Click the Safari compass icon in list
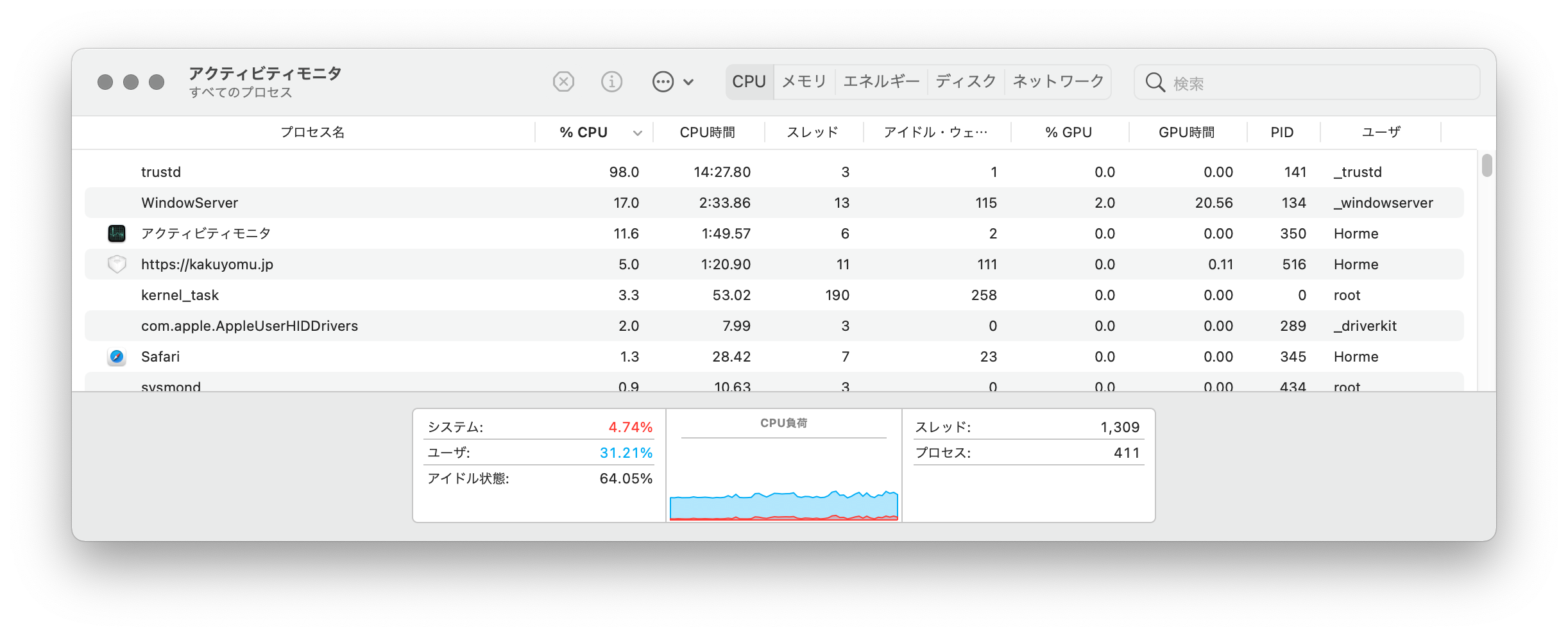The width and height of the screenshot is (1568, 636). point(117,356)
